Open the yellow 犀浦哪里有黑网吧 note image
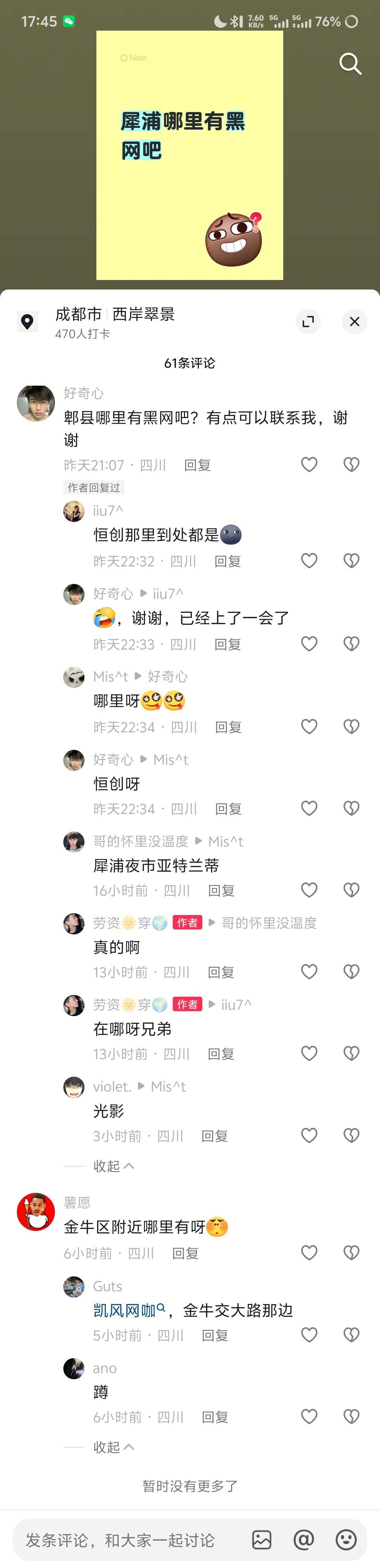The height and width of the screenshot is (1568, 380). pos(190,155)
